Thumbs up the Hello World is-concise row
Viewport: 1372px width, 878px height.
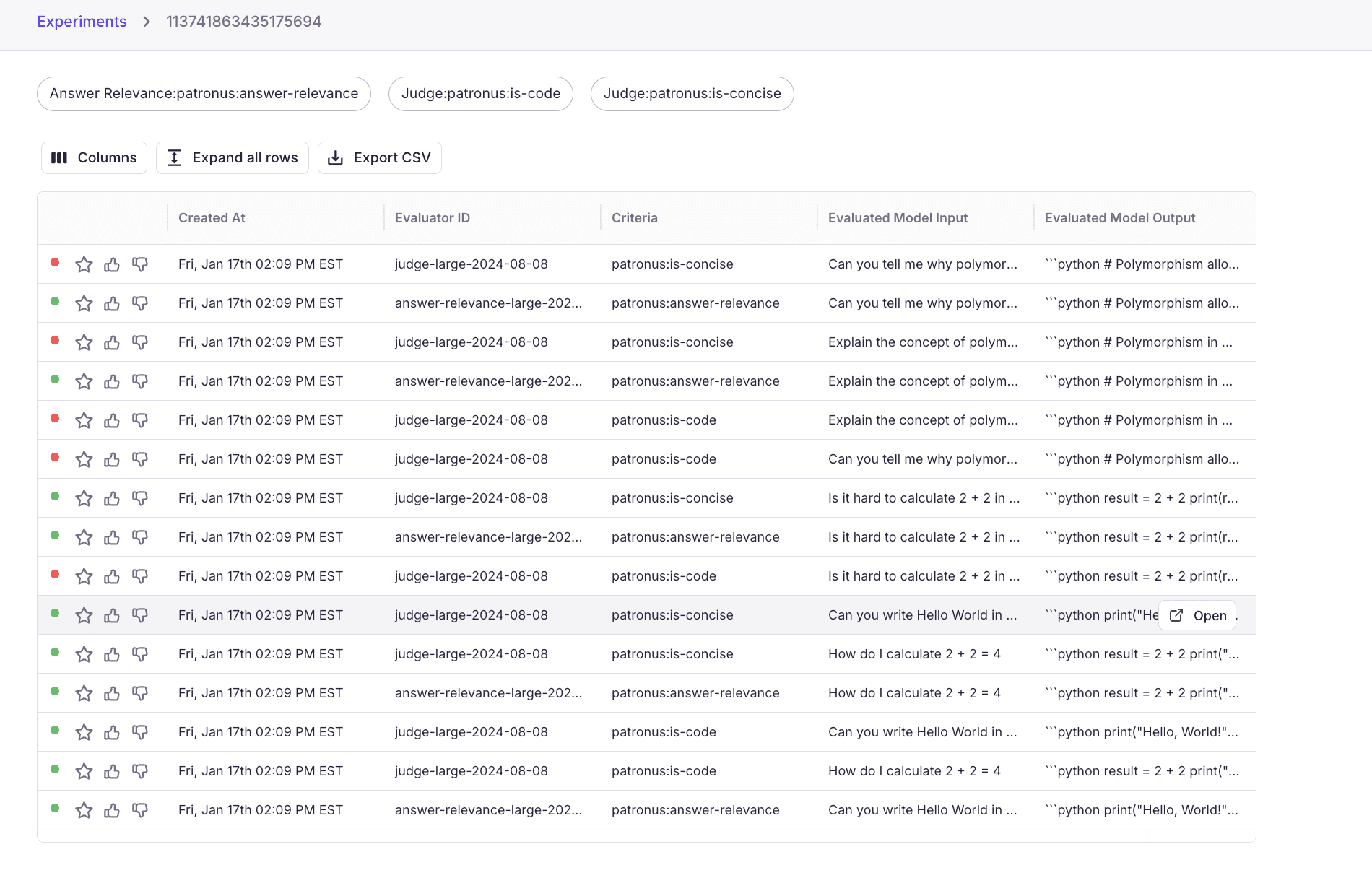click(112, 615)
